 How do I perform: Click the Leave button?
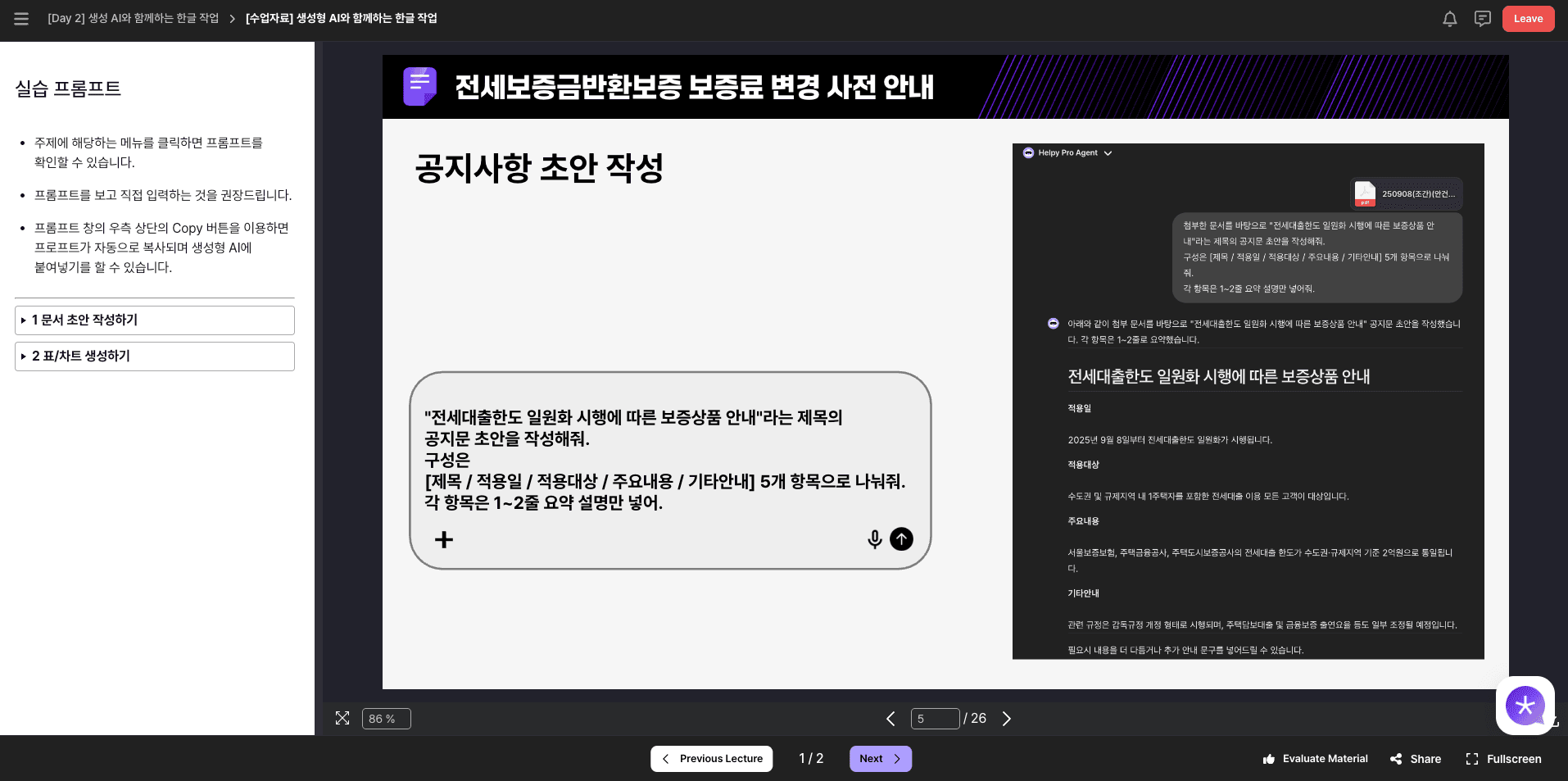click(x=1528, y=19)
